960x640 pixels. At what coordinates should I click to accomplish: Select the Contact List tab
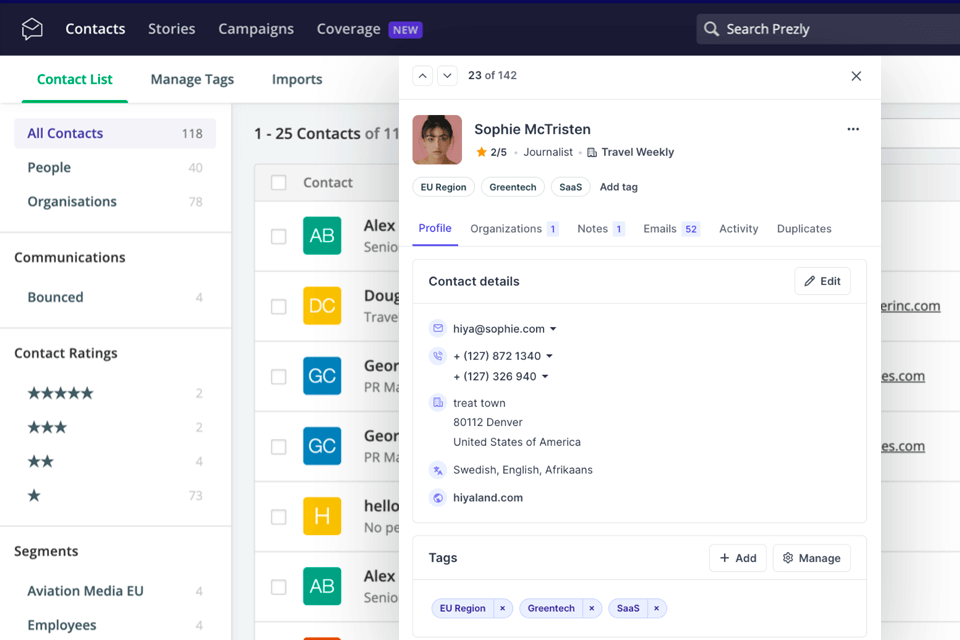[75, 80]
